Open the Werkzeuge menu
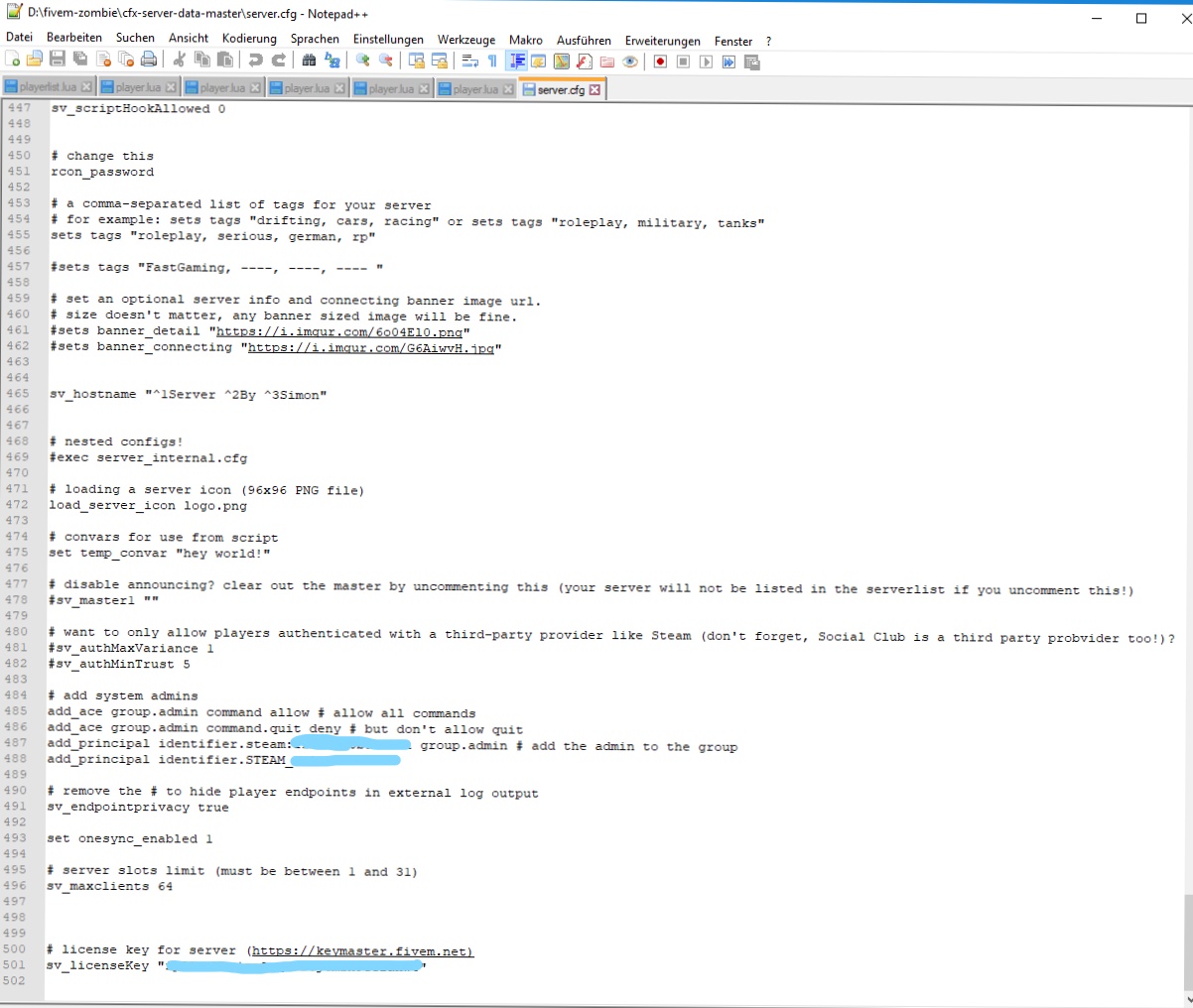The image size is (1193, 1008). pyautogui.click(x=466, y=39)
